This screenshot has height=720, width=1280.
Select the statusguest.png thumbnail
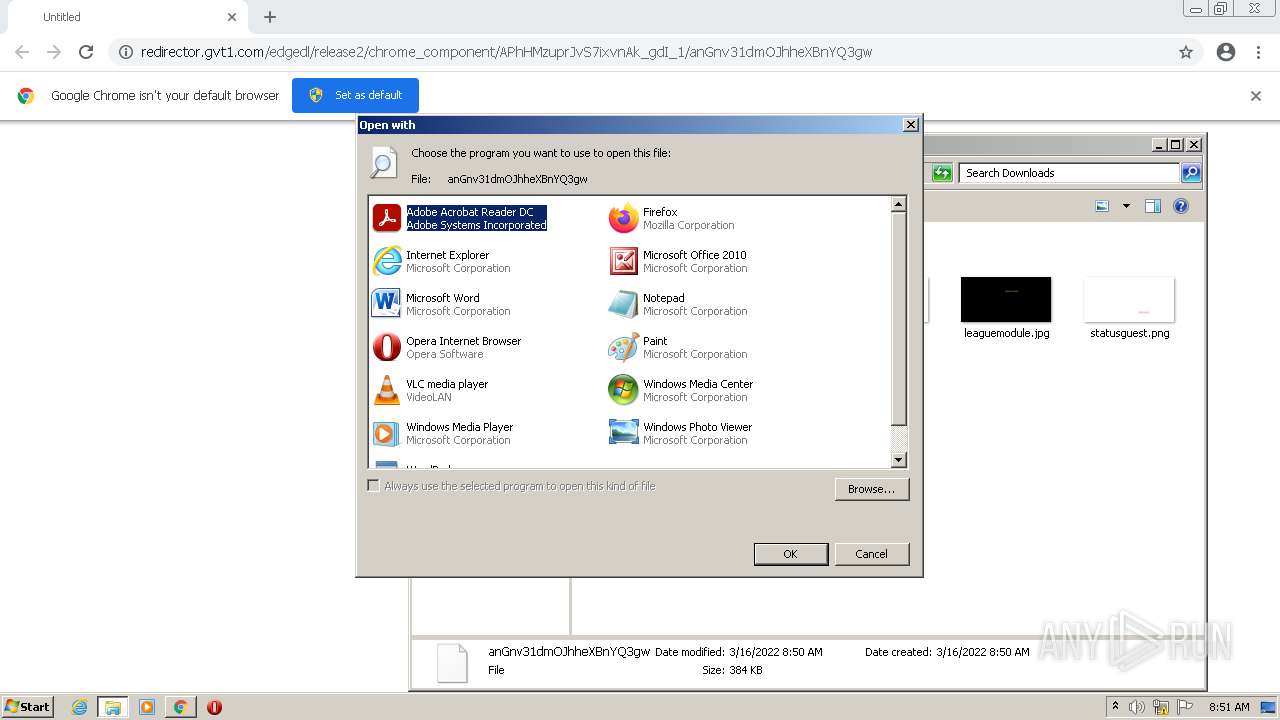click(1129, 300)
